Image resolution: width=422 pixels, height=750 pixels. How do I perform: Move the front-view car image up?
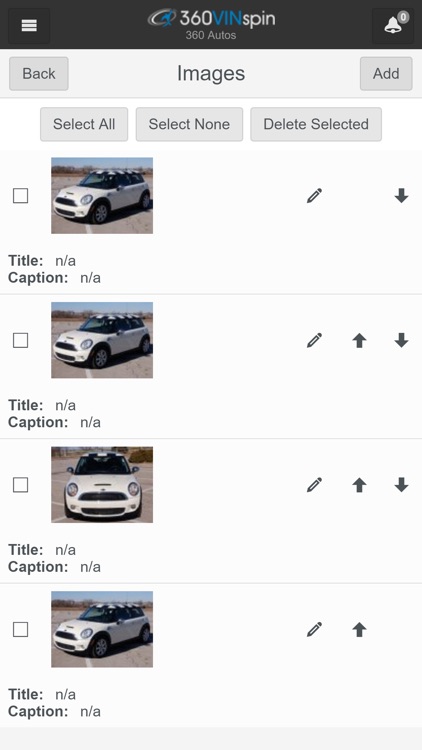click(359, 485)
